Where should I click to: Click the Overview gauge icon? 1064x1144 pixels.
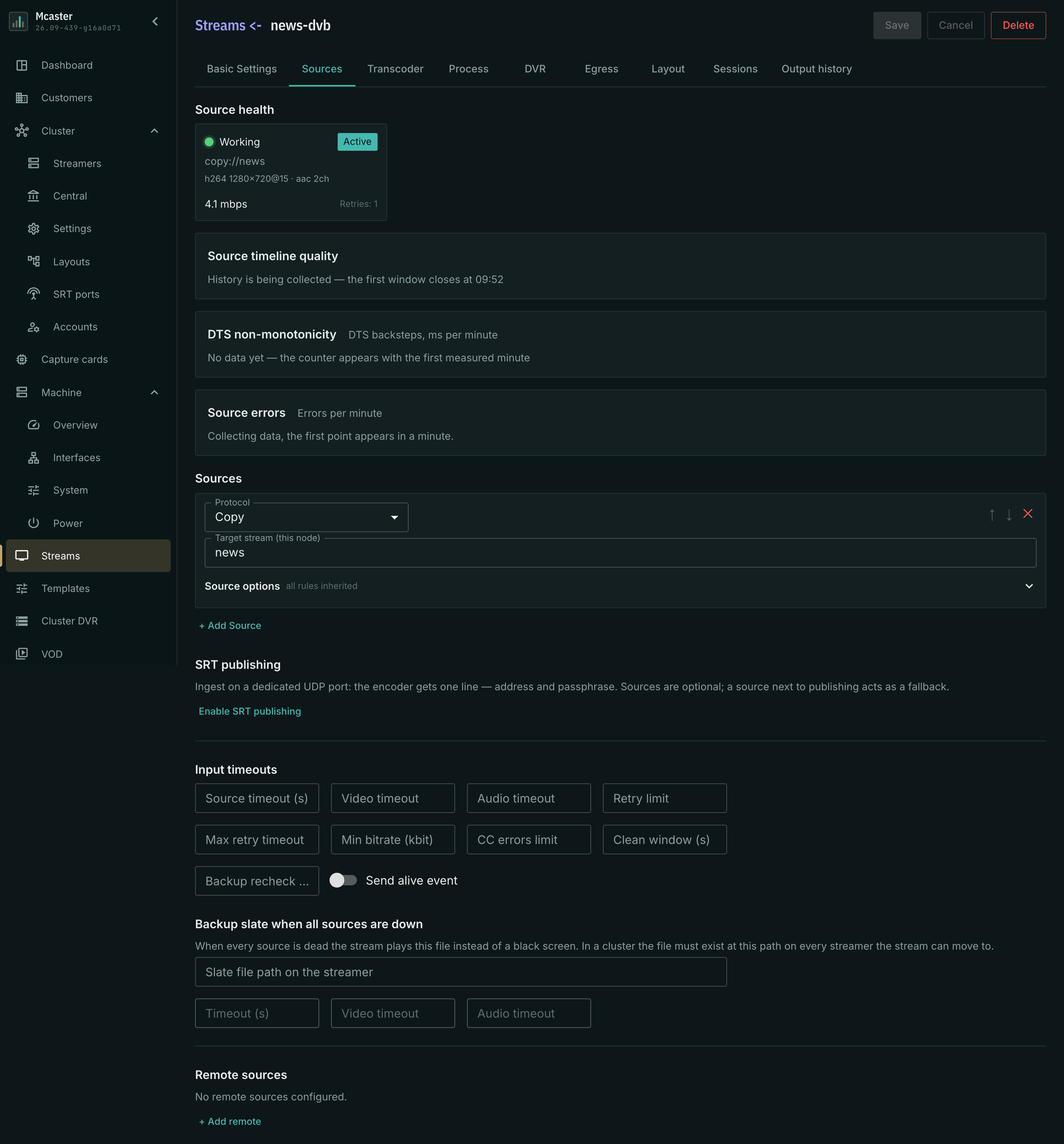tap(34, 425)
